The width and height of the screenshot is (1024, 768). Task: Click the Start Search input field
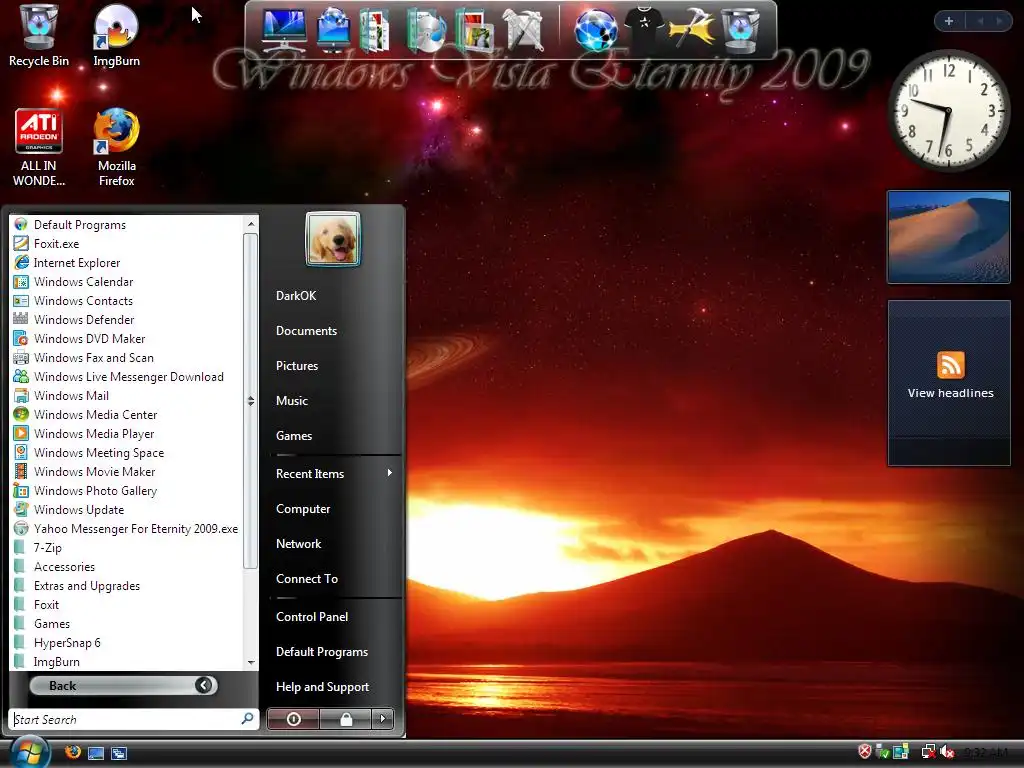click(x=126, y=719)
